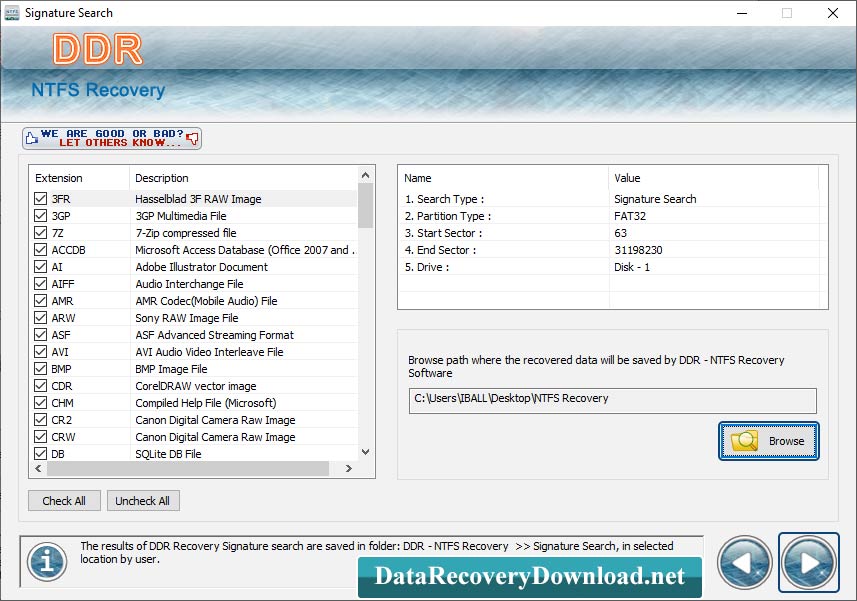
Task: Toggle the AVI extension checkbox
Action: [x=40, y=351]
